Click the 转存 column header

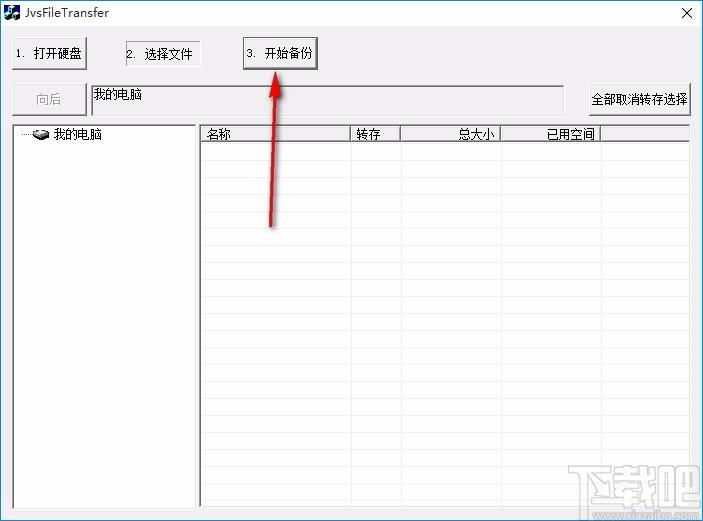(375, 134)
